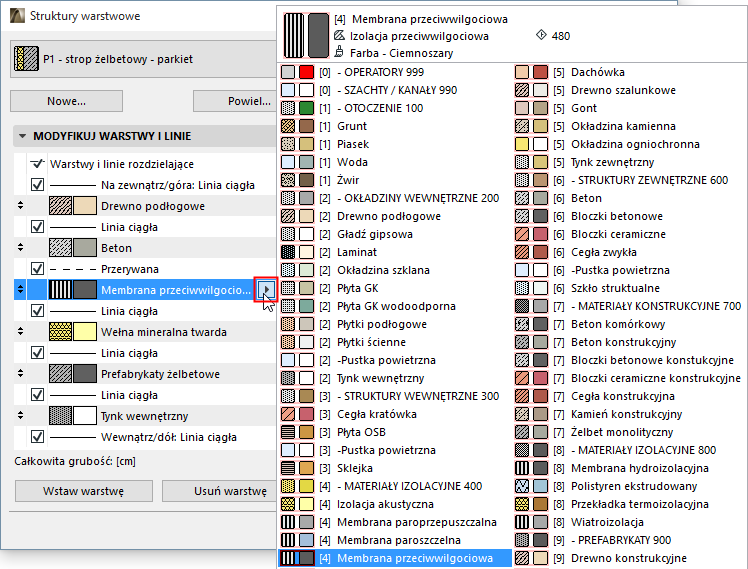748x569 pixels.
Task: Toggle Linia ciągła checkbox below Membrana layer
Action: click(x=37, y=311)
